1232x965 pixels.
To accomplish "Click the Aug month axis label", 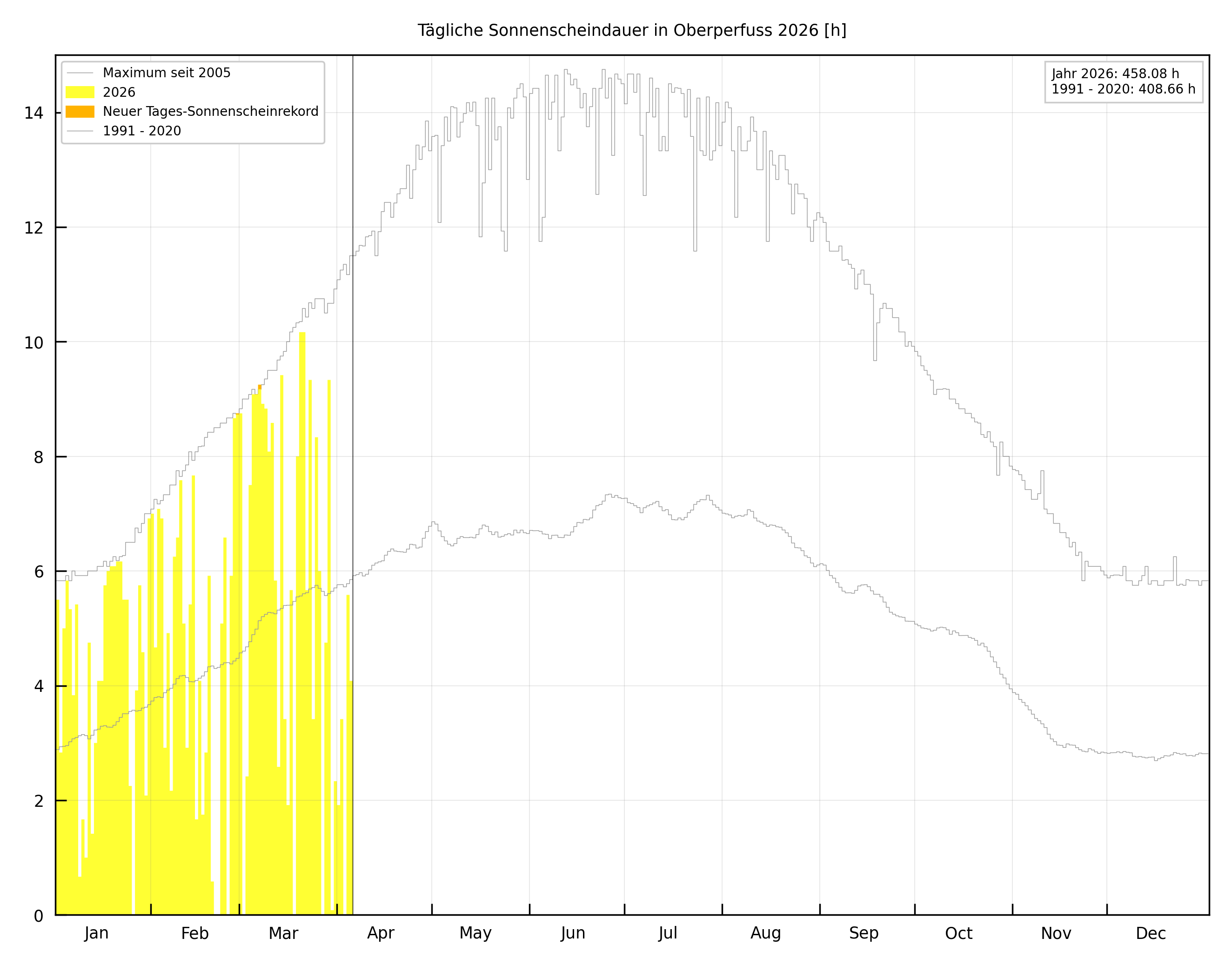I will pyautogui.click(x=765, y=933).
